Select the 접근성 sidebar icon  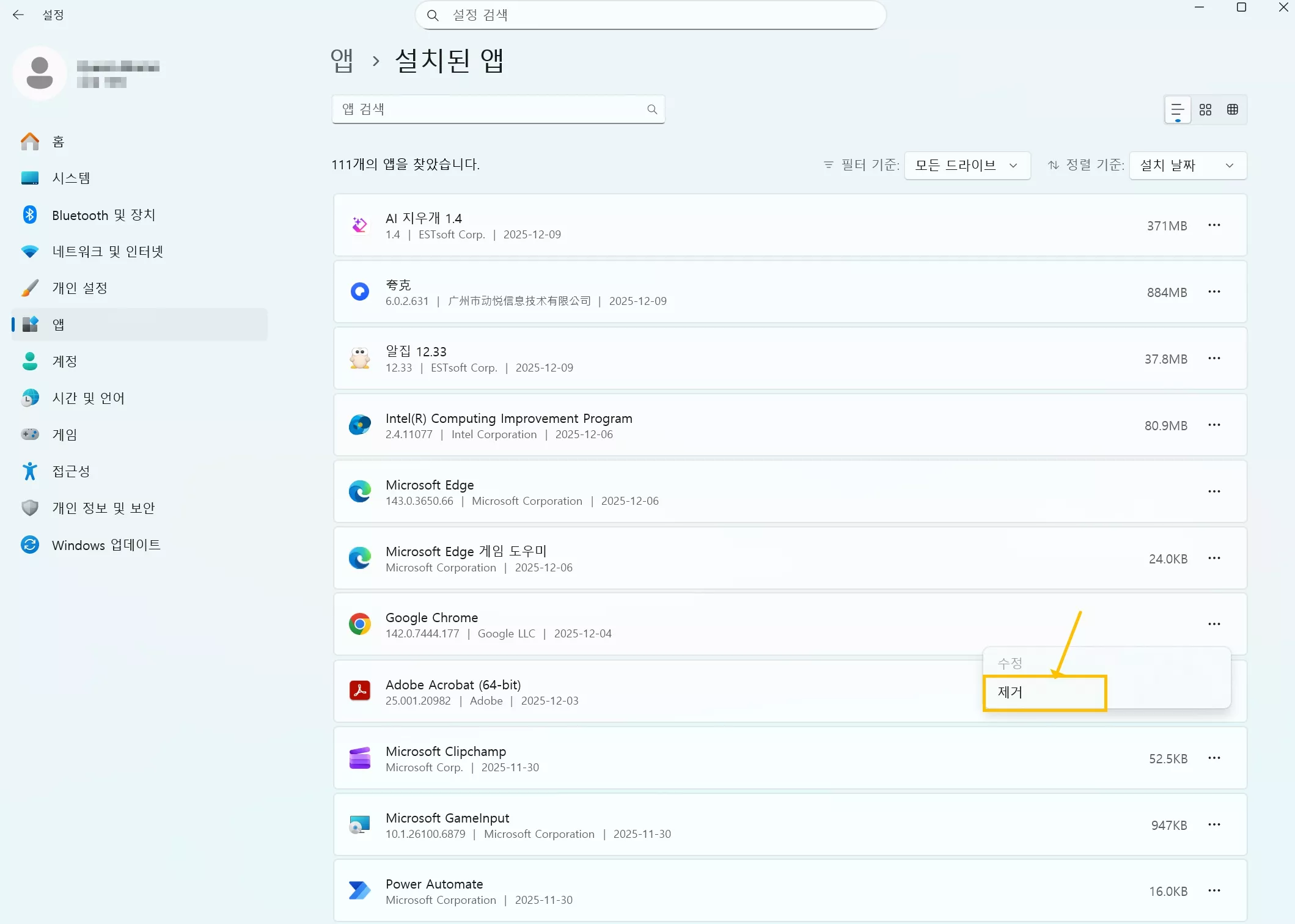click(29, 471)
